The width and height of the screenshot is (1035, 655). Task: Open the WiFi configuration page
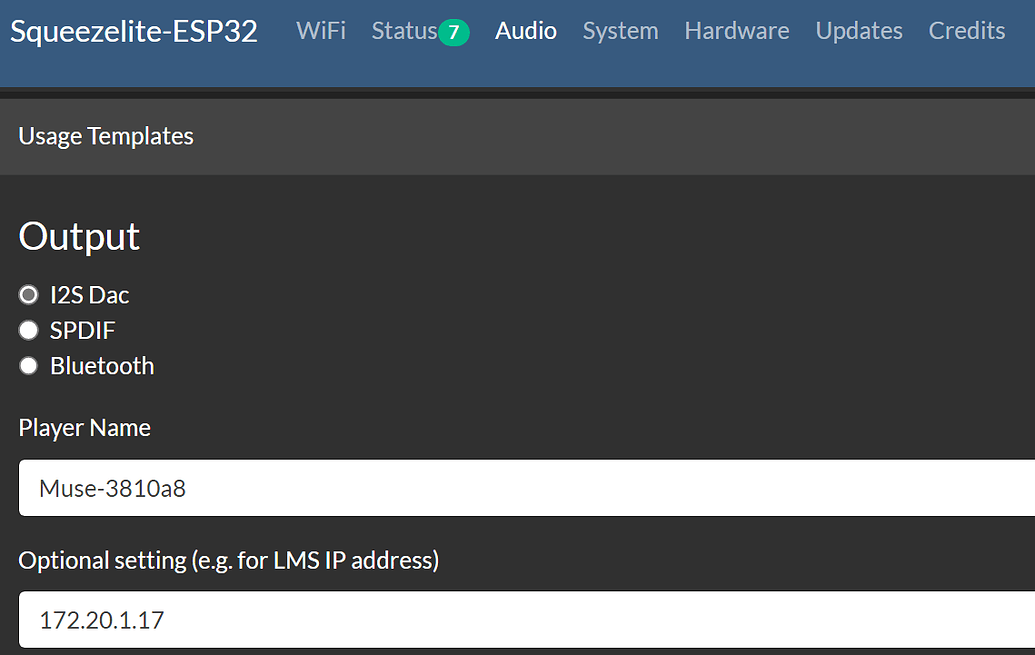point(320,31)
